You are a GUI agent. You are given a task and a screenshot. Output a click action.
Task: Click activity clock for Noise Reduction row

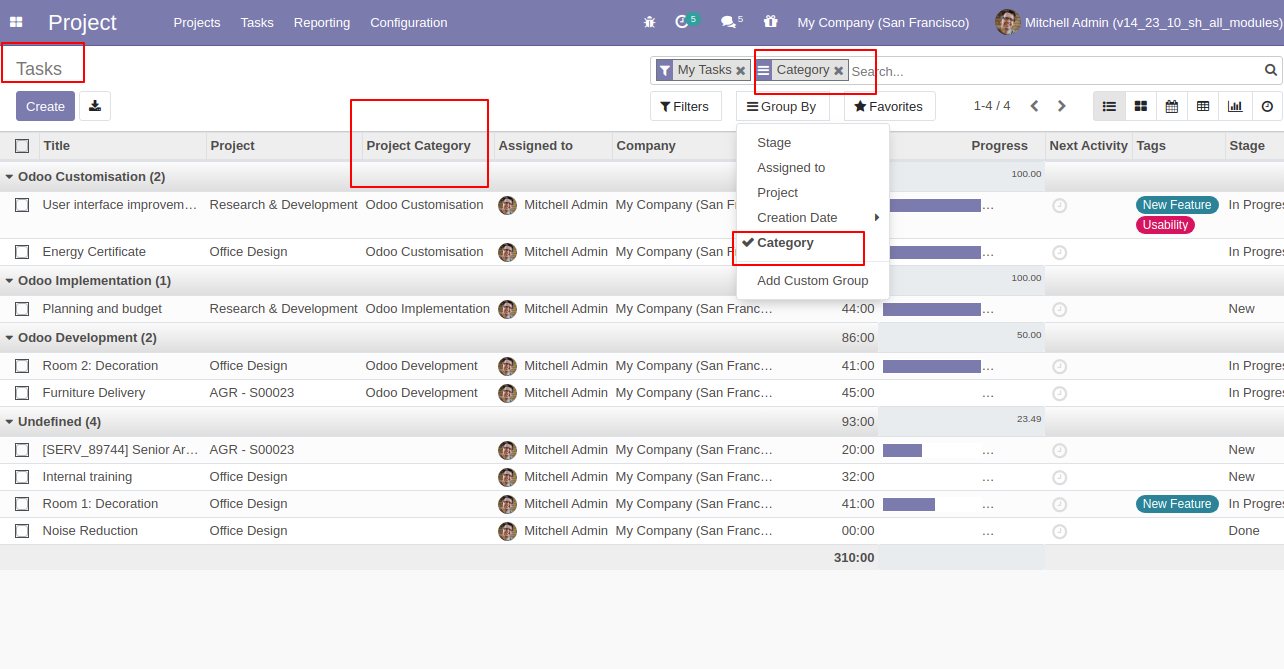(1060, 532)
